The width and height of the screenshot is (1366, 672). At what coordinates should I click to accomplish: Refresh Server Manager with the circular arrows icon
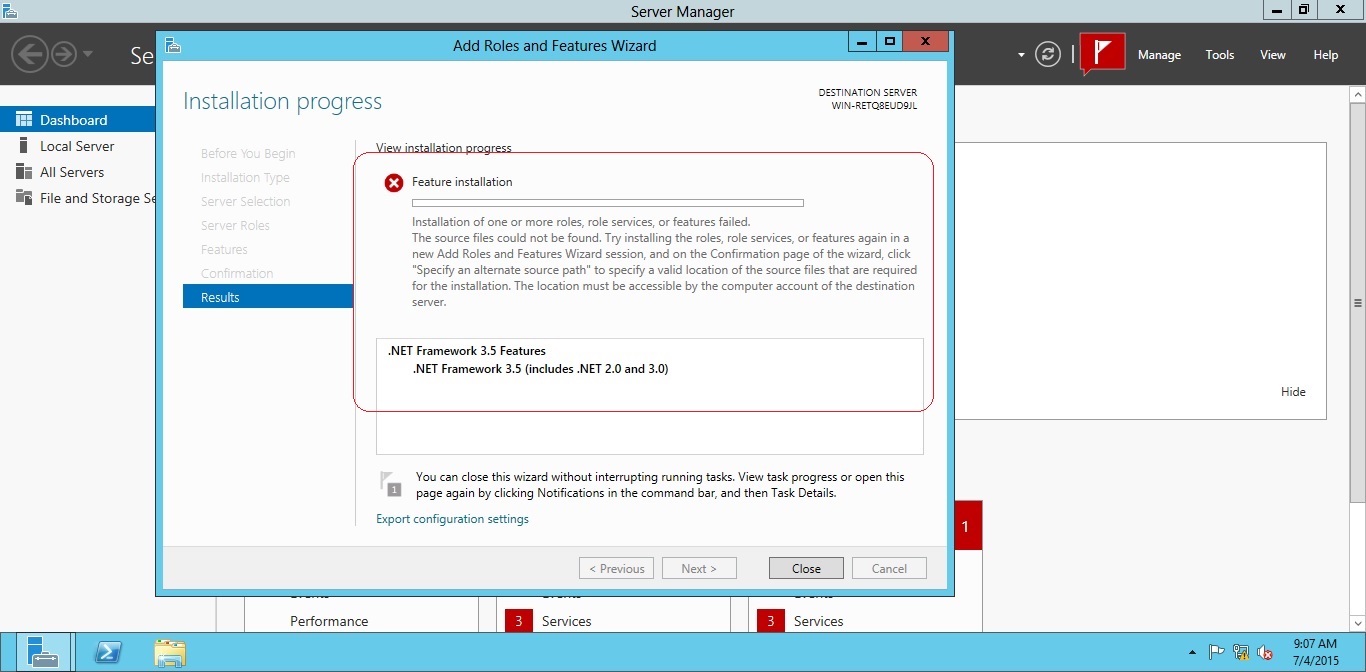tap(1047, 54)
